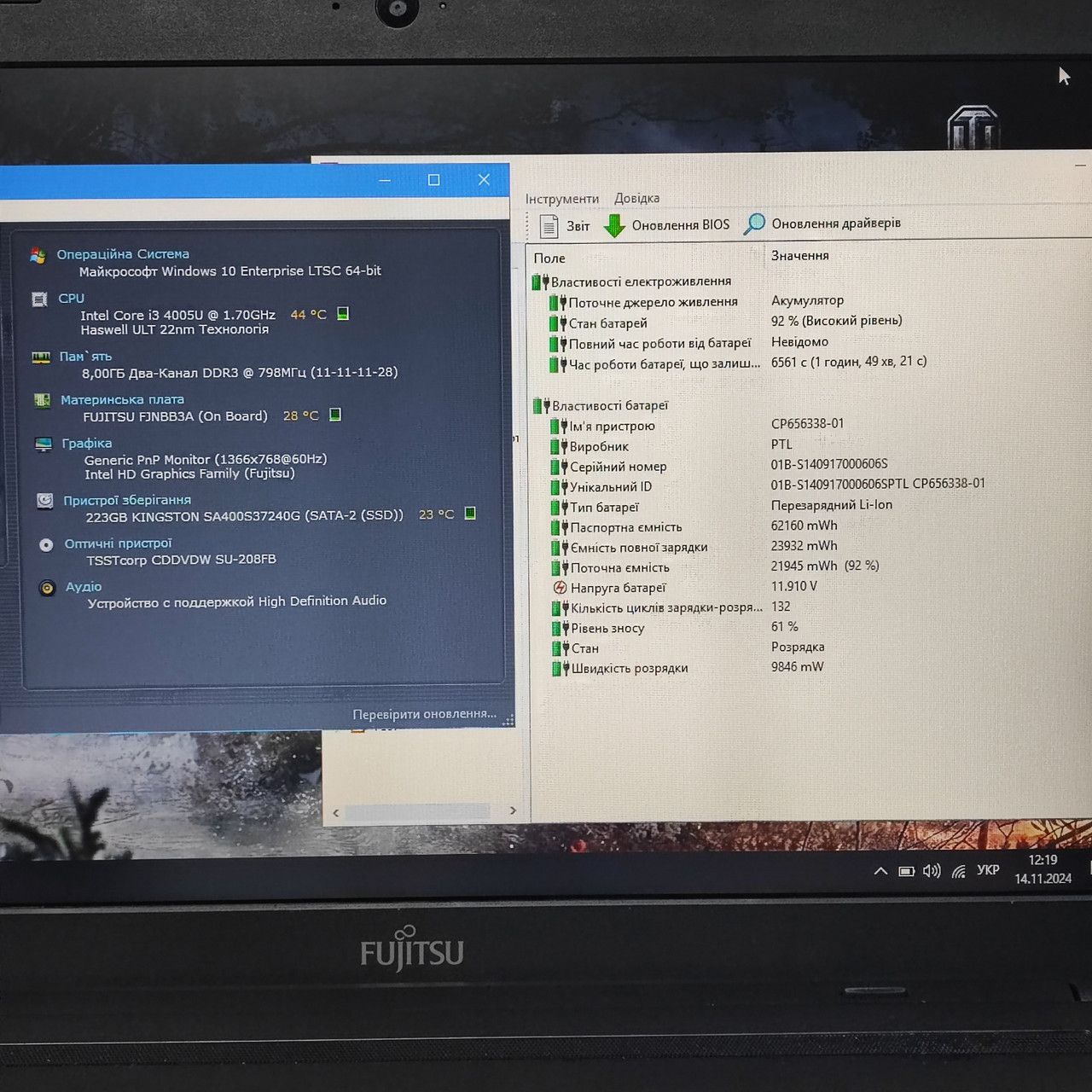This screenshot has width=1092, height=1092.
Task: Select the Серійний номер field
Action: coord(618,468)
